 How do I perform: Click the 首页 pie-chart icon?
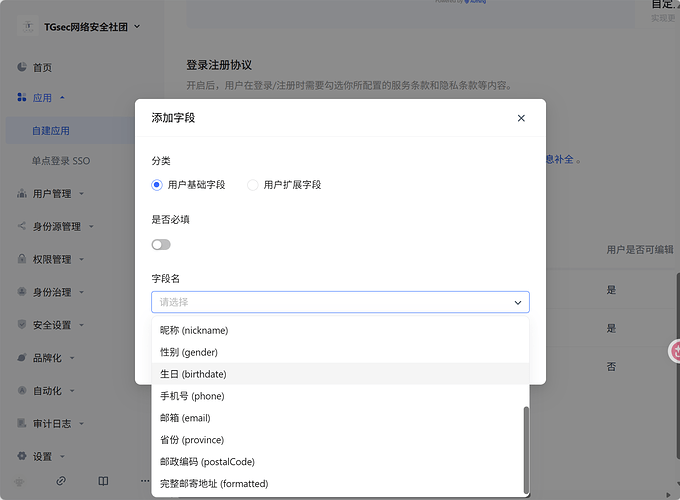(22, 67)
